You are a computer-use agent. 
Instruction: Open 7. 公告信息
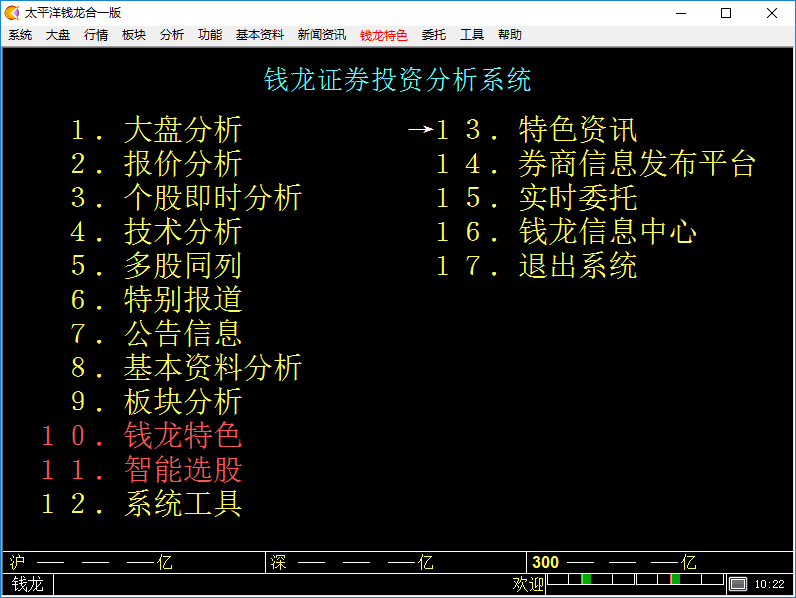156,334
